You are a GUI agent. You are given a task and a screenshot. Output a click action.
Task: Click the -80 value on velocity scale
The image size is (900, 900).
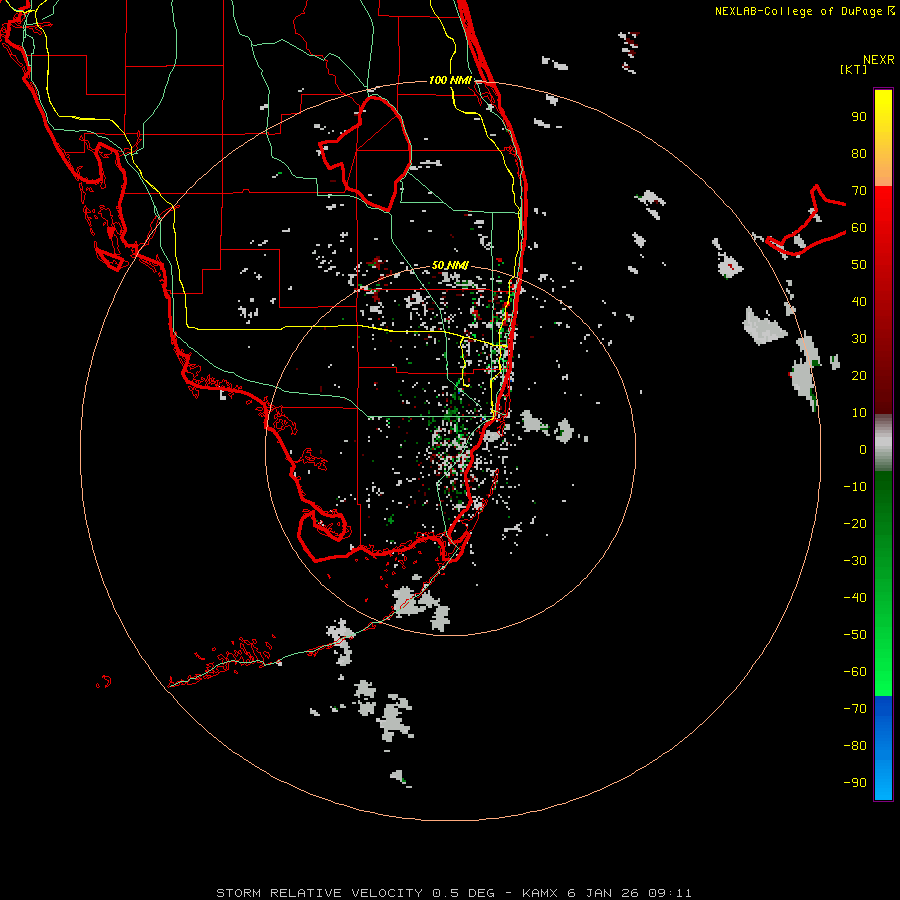click(x=855, y=746)
